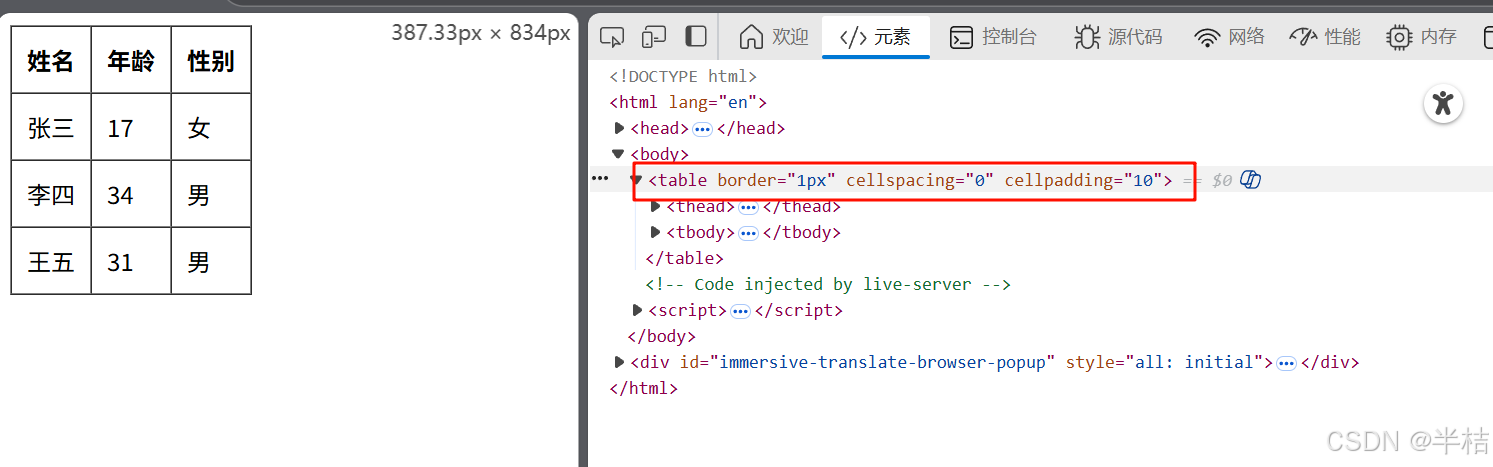
Task: Expand the tbody element arrow
Action: [656, 232]
